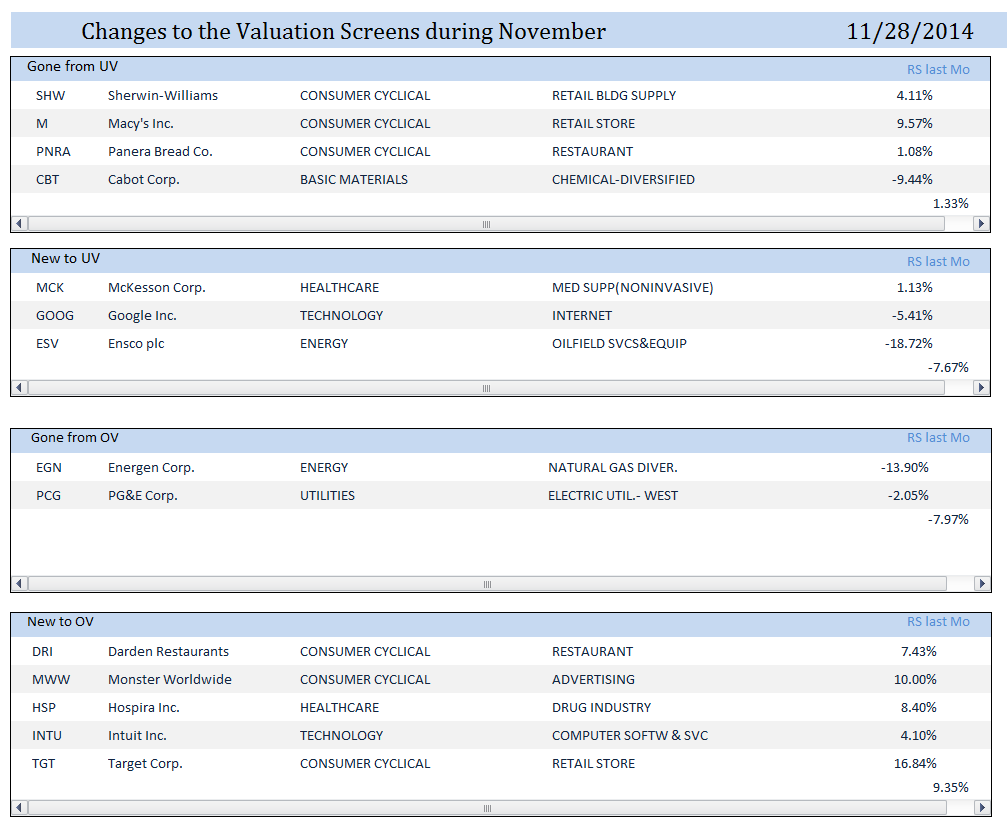Click horizontal scrollbar thumb in Gone from OV panel
Screen dimensions: 1007x831
pos(487,583)
